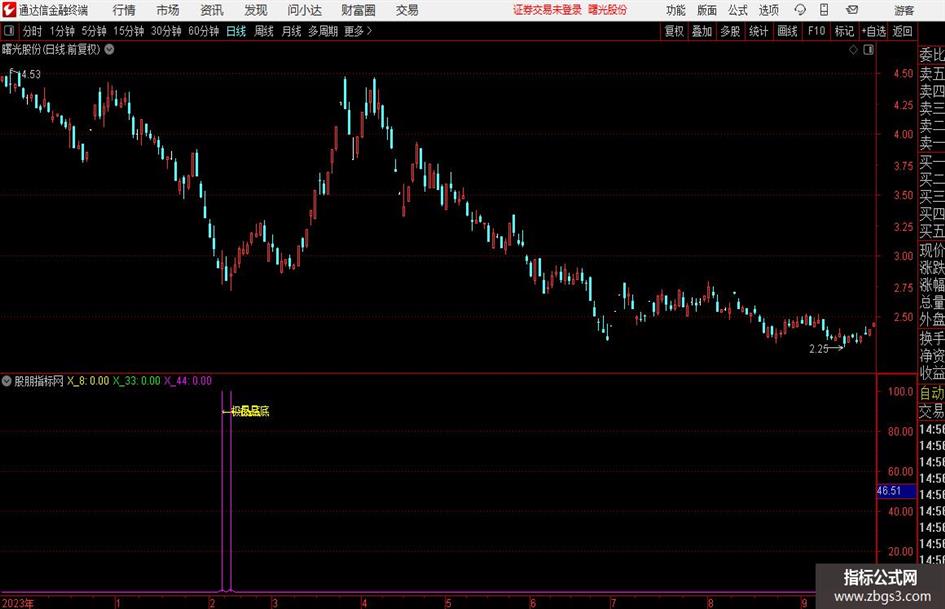
Task: Select the 60分钟 period
Action: [x=204, y=31]
